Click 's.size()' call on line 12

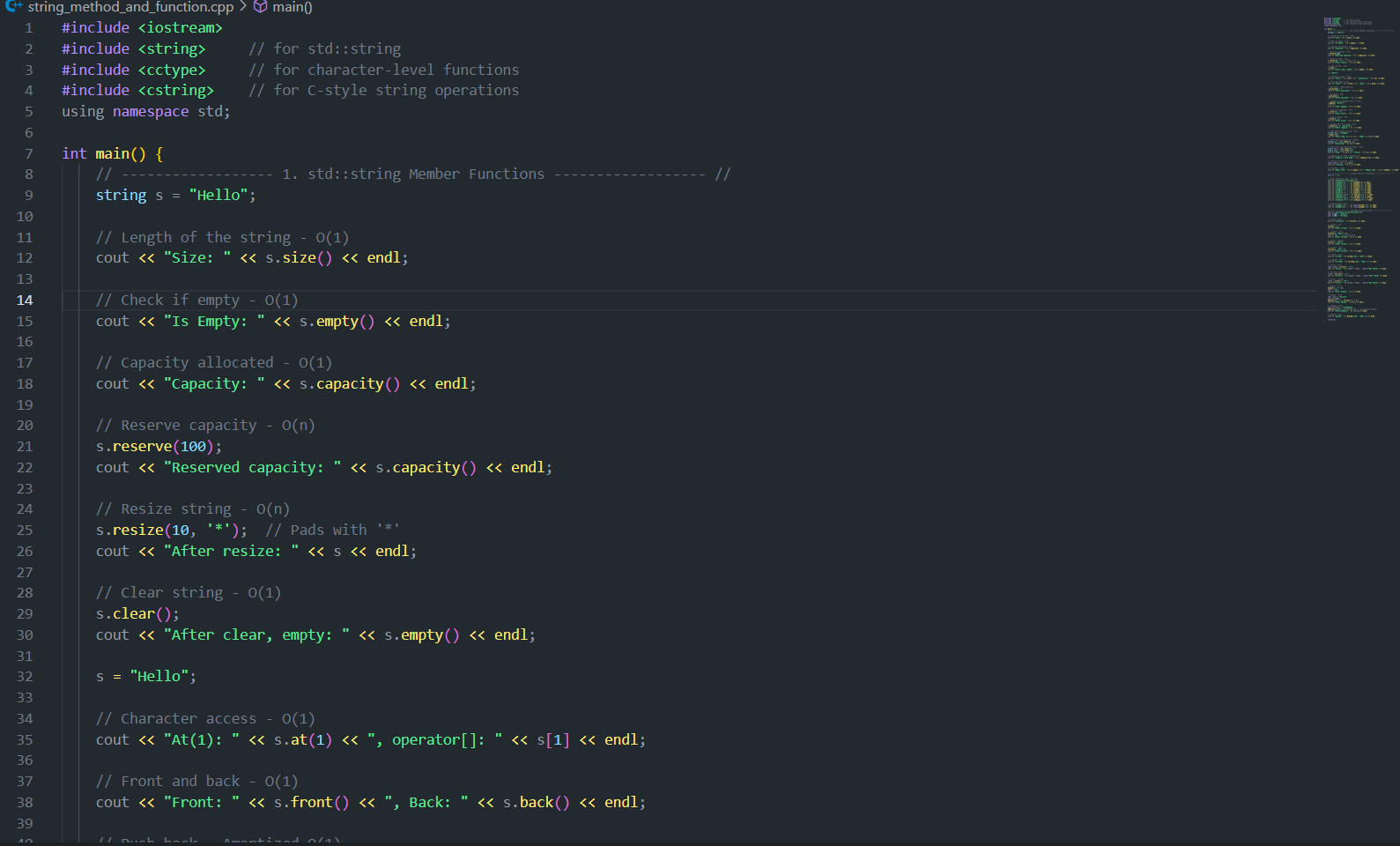click(300, 258)
